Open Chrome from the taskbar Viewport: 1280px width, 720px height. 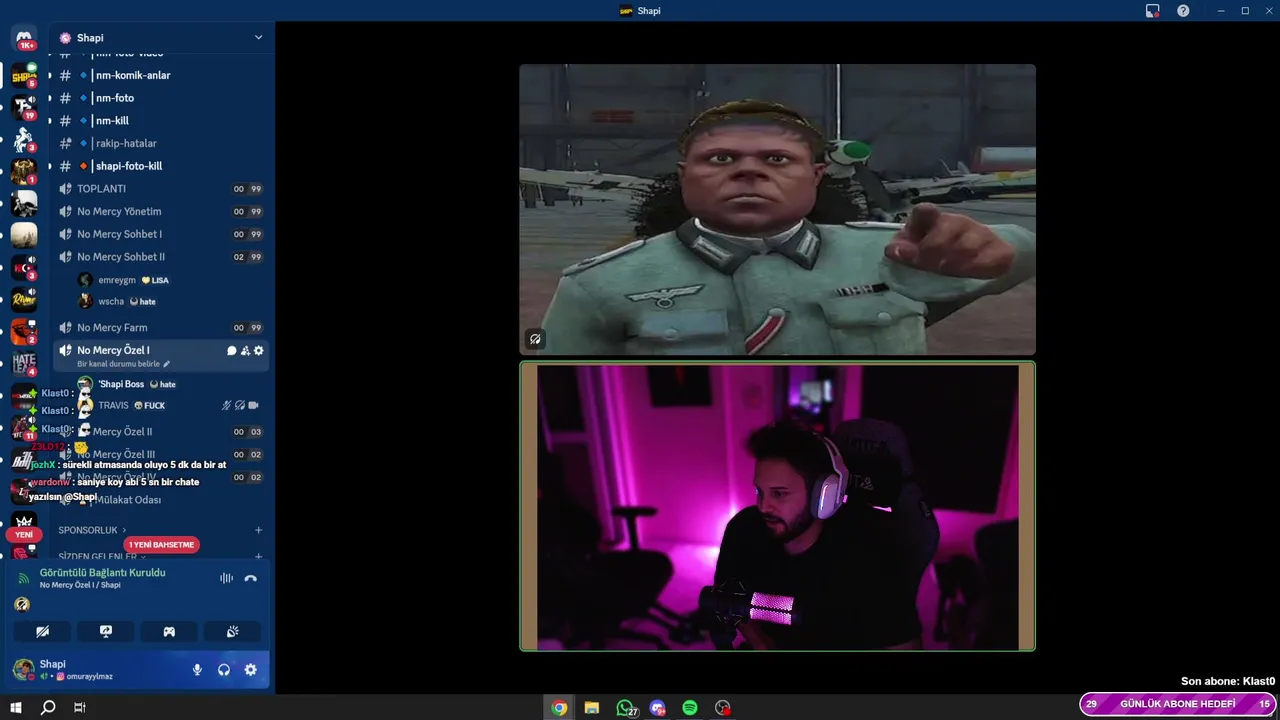coord(559,708)
